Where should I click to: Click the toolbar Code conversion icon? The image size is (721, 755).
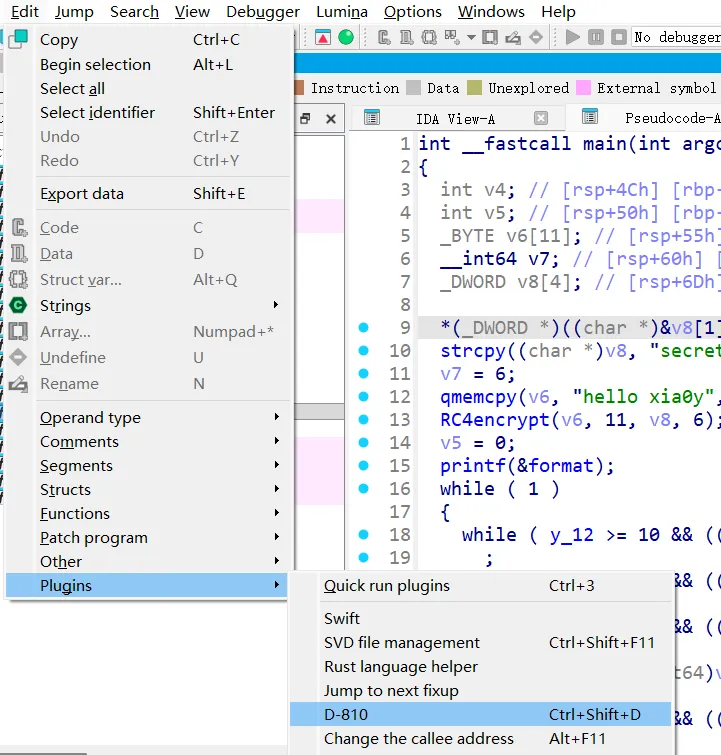[384, 37]
